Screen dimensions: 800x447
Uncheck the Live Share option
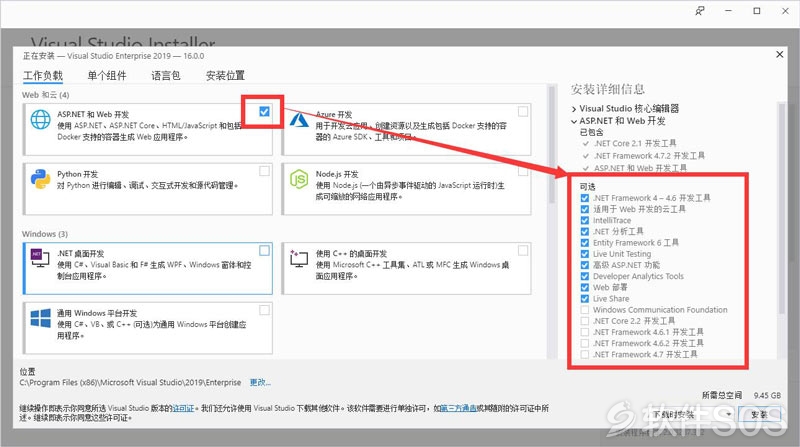(x=585, y=299)
